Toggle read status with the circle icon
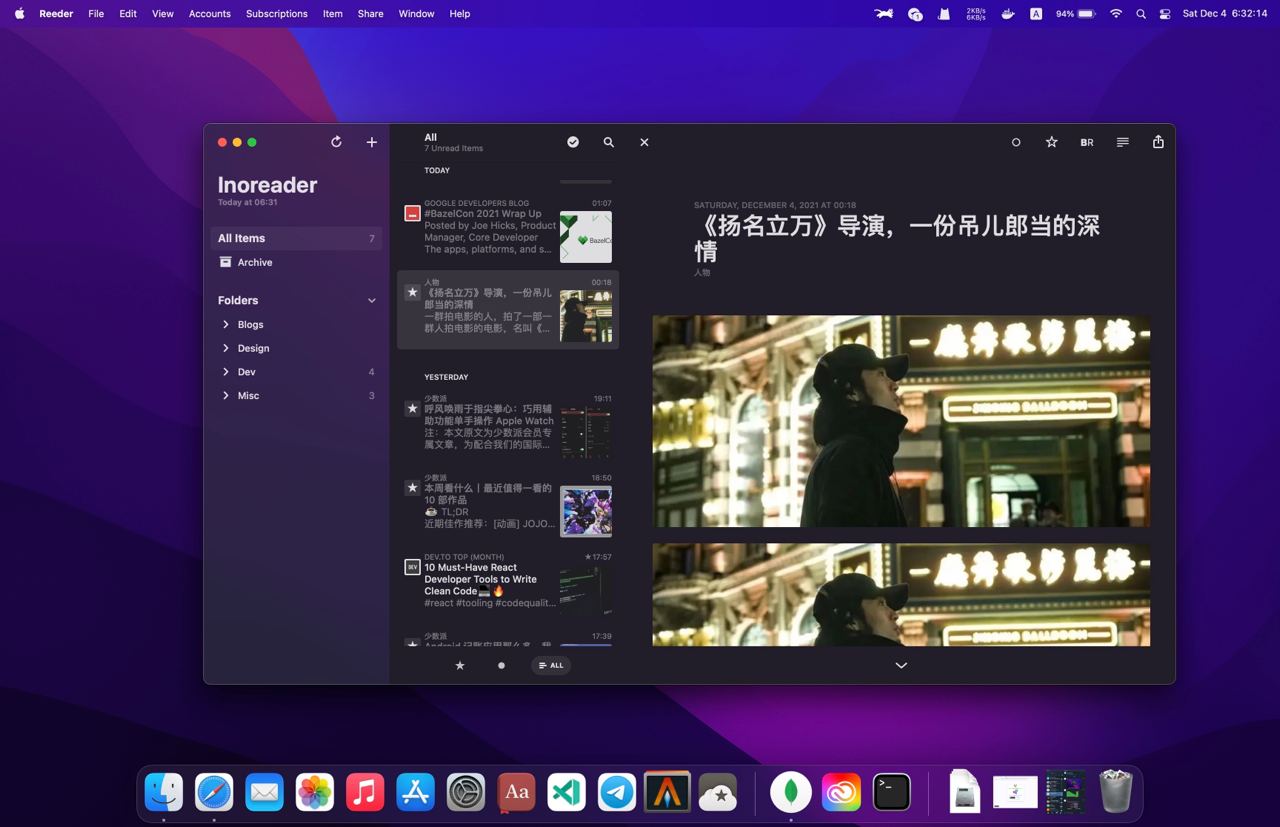The height and width of the screenshot is (827, 1280). (1015, 142)
